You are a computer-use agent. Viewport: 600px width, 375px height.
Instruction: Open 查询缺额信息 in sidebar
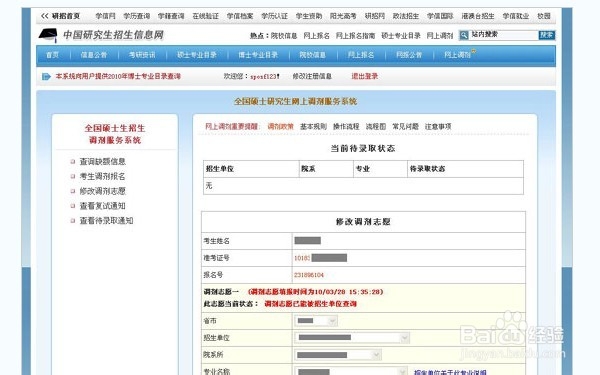(103, 161)
